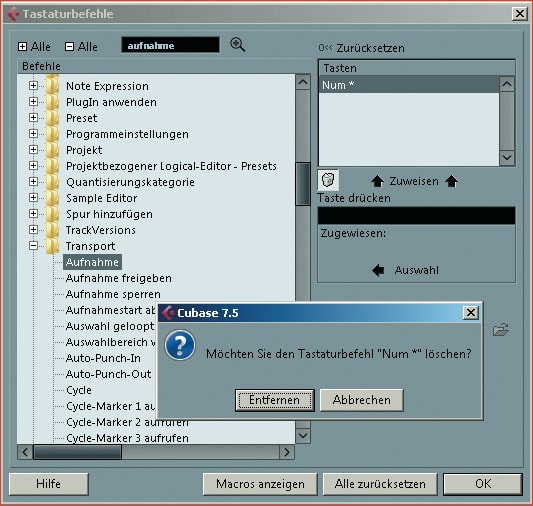Click Alle zurücksetzen button
This screenshot has width=533, height=506.
[380, 484]
